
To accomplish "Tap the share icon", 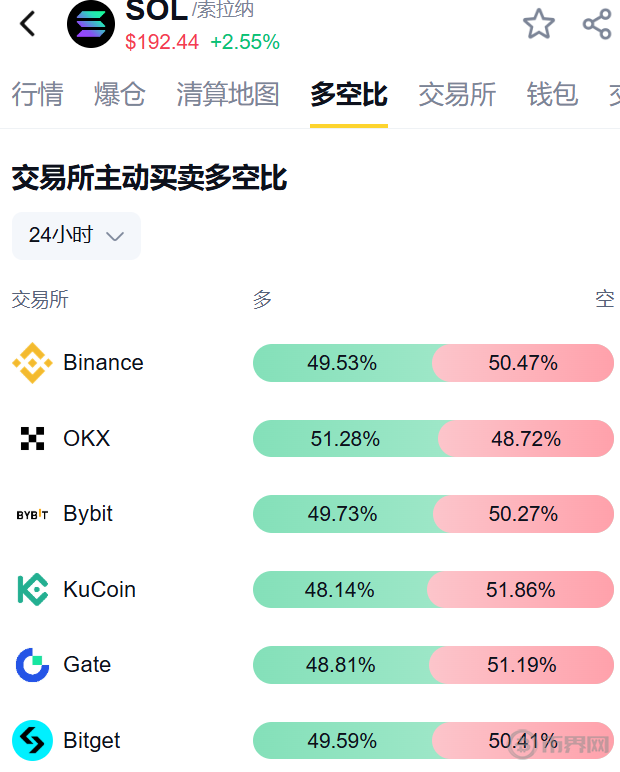I will coord(597,24).
